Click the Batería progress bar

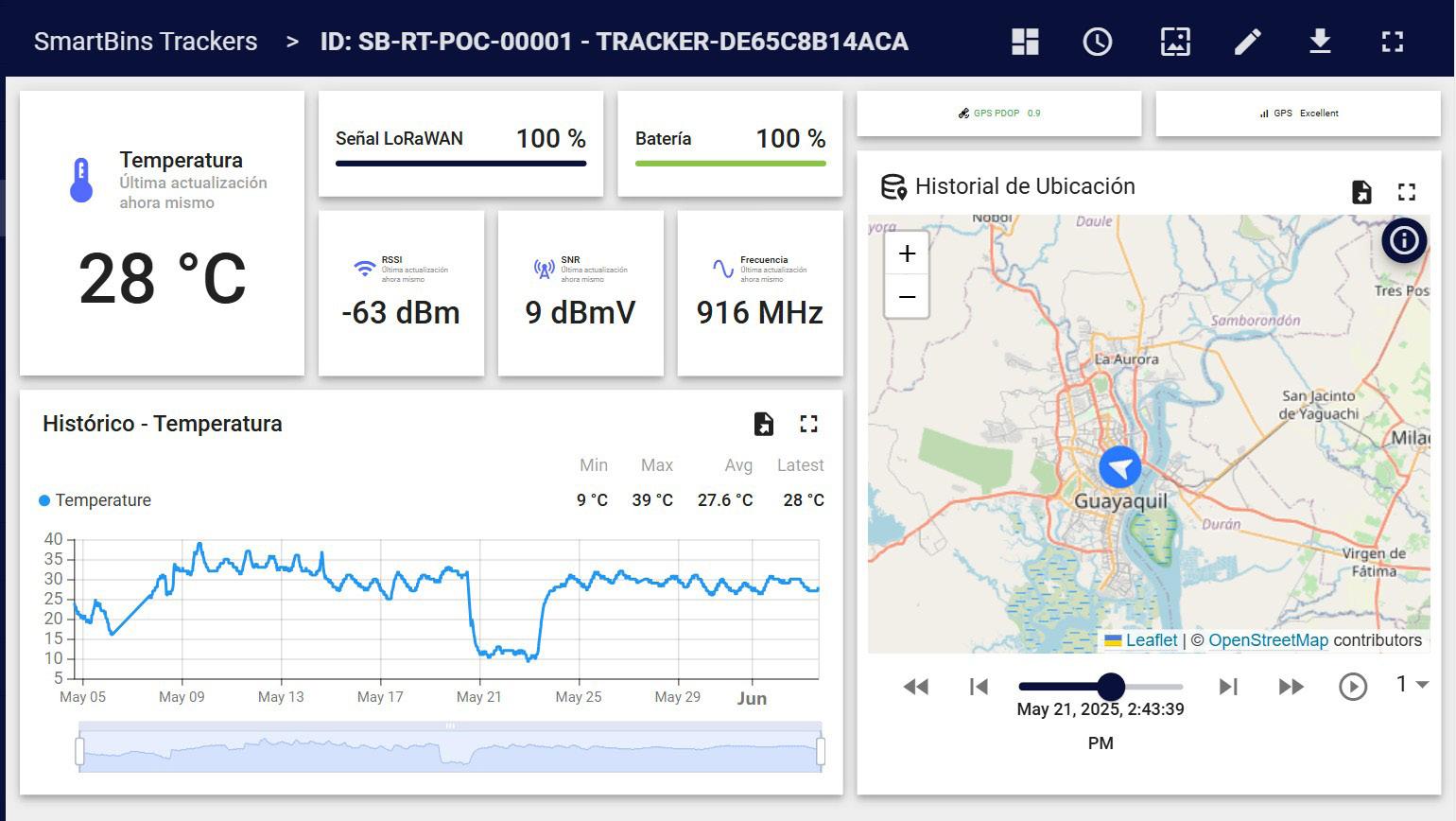click(731, 164)
